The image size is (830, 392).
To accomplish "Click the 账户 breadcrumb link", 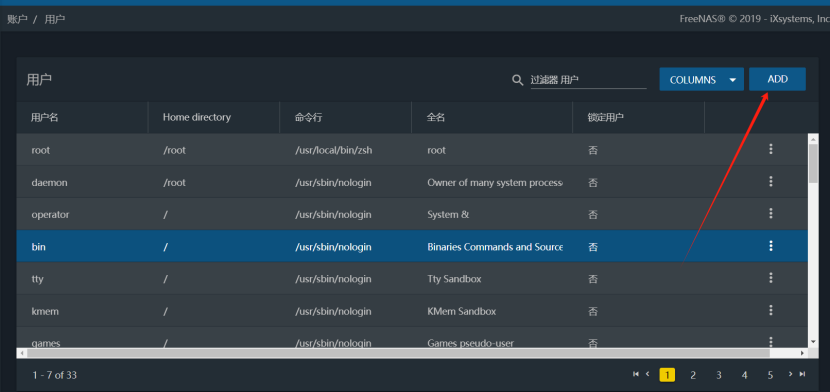I will pyautogui.click(x=17, y=20).
